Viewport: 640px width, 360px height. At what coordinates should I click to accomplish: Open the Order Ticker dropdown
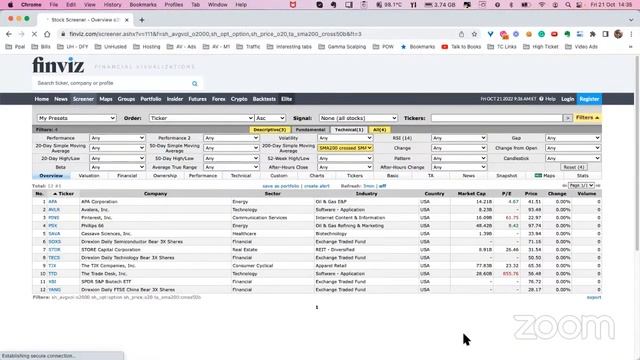(x=201, y=118)
